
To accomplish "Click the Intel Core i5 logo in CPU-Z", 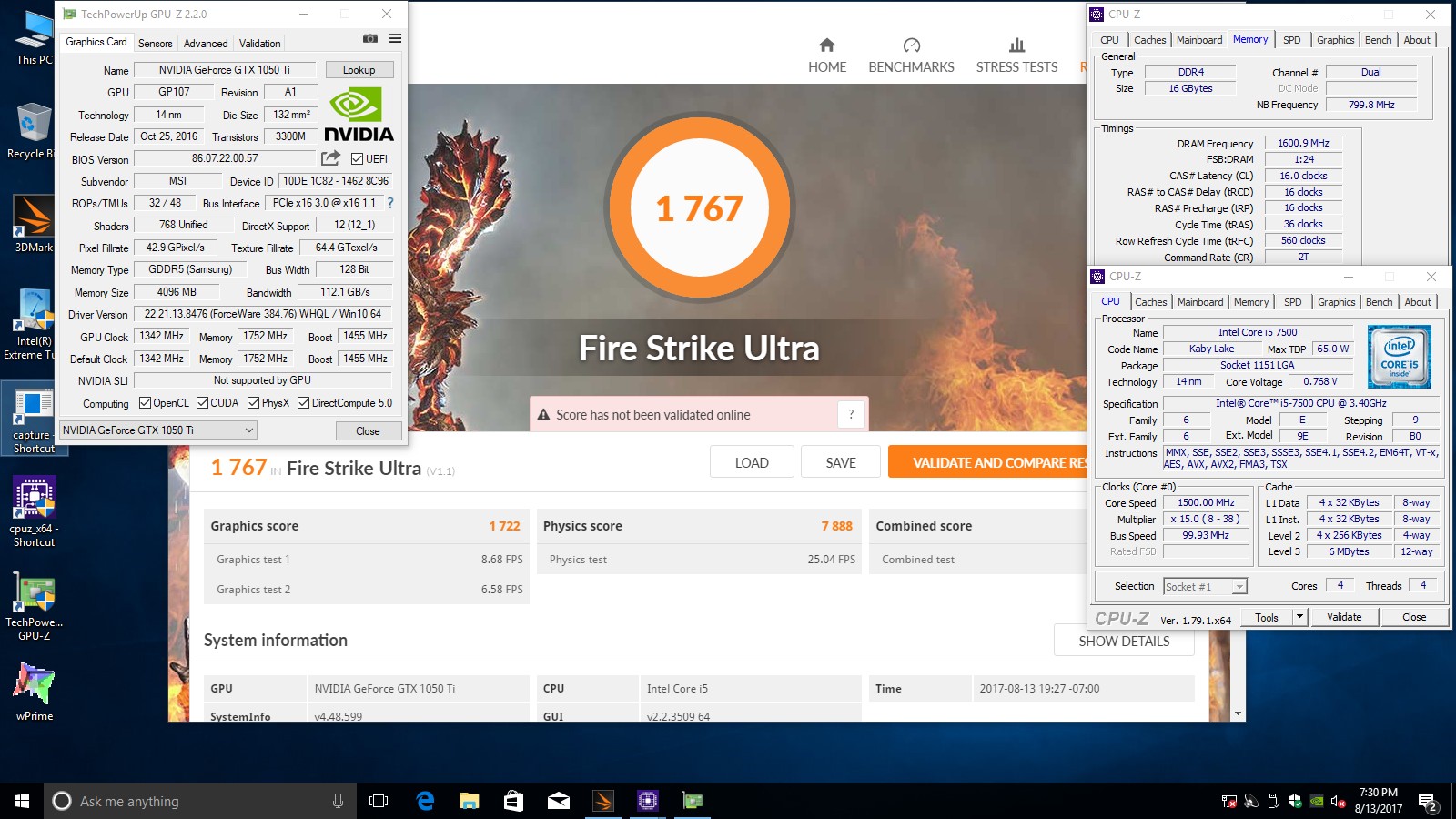I will pos(1400,357).
